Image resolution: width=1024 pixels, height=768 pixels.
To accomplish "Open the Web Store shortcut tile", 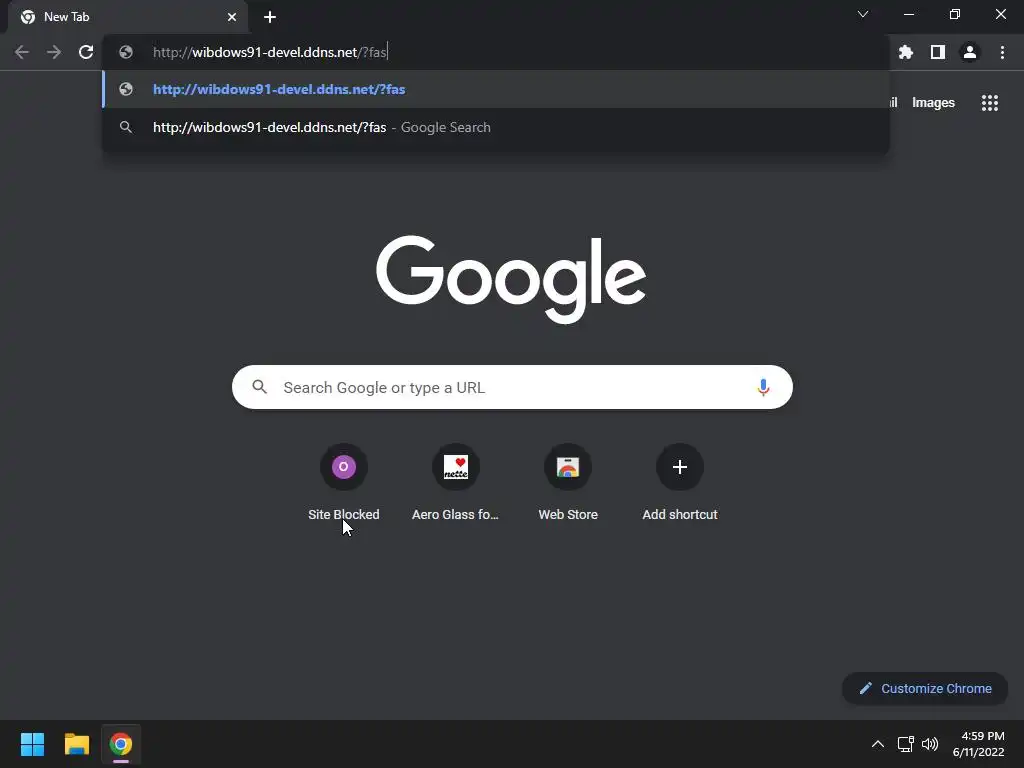I will coord(568,483).
